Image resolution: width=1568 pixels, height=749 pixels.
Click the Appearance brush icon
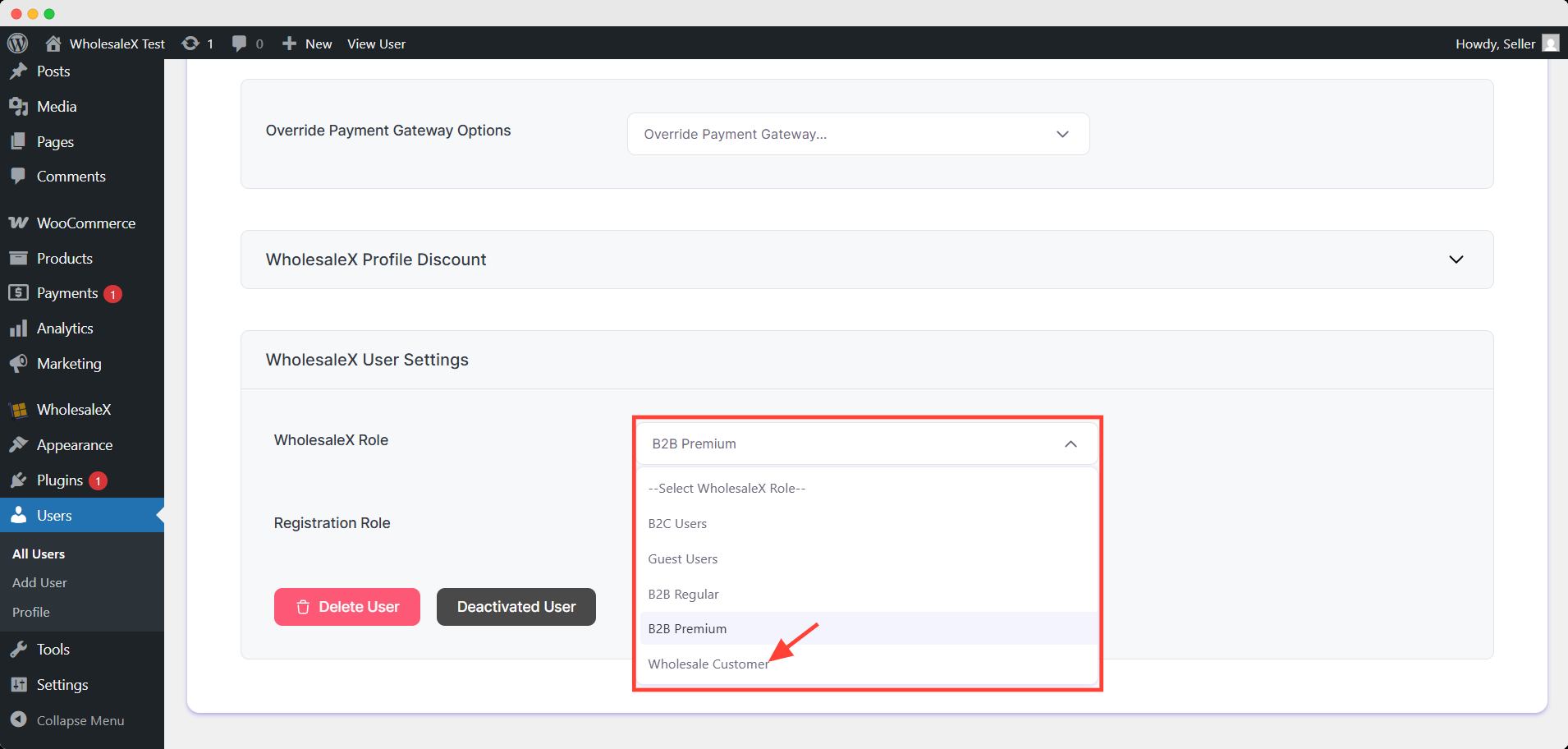18,445
